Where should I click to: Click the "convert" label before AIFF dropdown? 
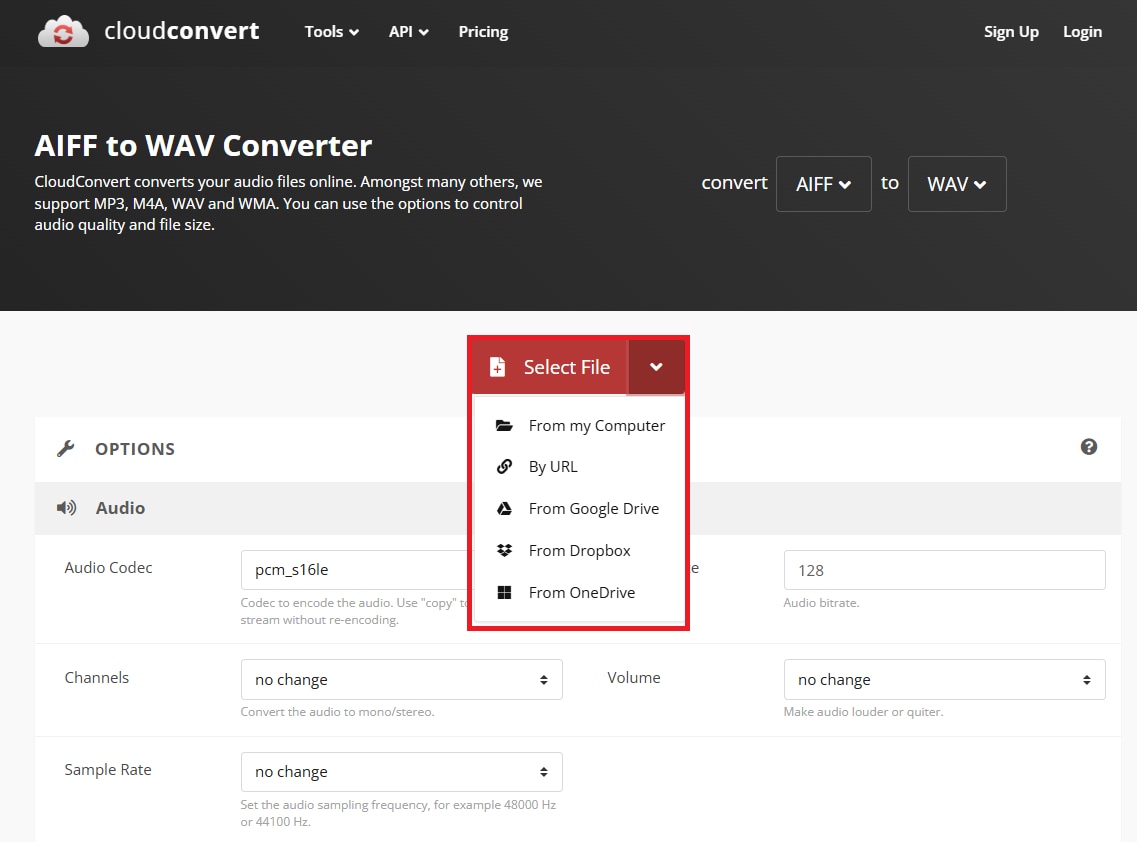[x=734, y=183]
